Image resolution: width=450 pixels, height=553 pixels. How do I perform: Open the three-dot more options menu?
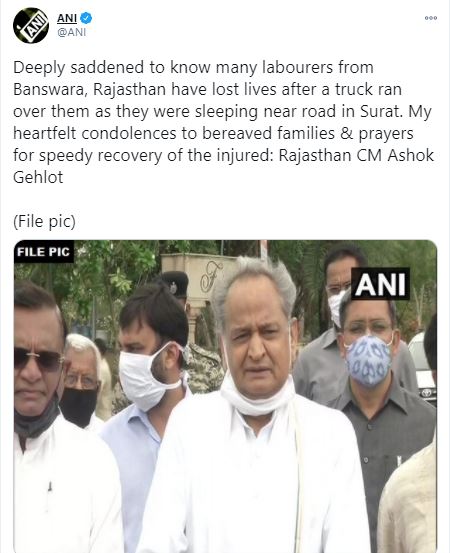(x=431, y=18)
